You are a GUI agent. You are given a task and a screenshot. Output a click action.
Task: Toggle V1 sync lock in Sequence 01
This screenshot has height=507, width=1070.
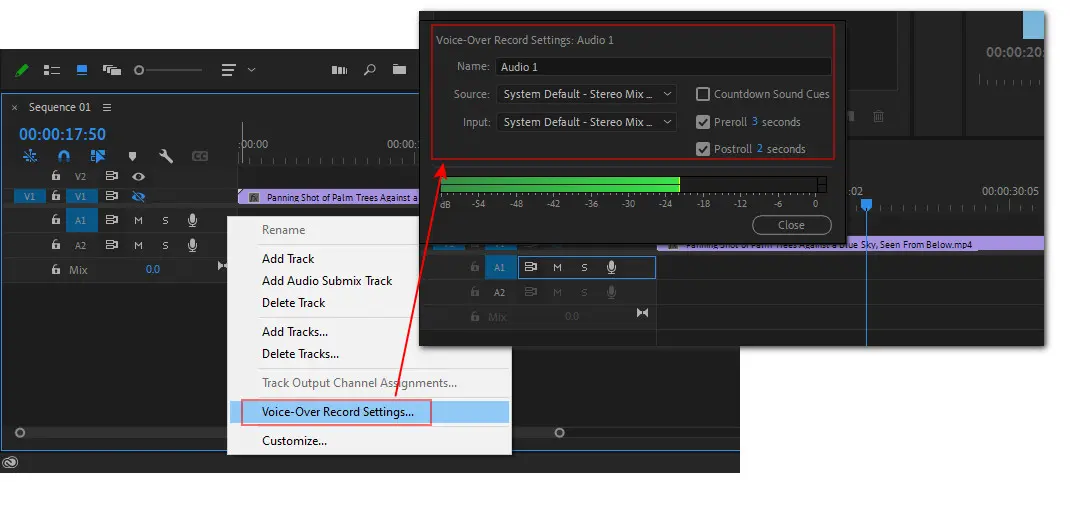pos(111,197)
